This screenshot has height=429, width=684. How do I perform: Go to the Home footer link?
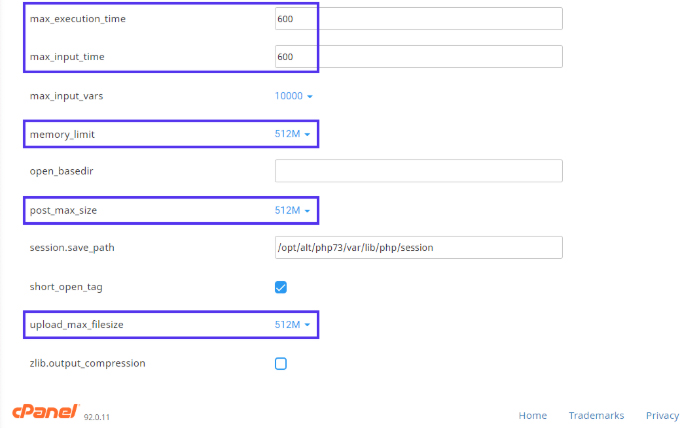(532, 416)
